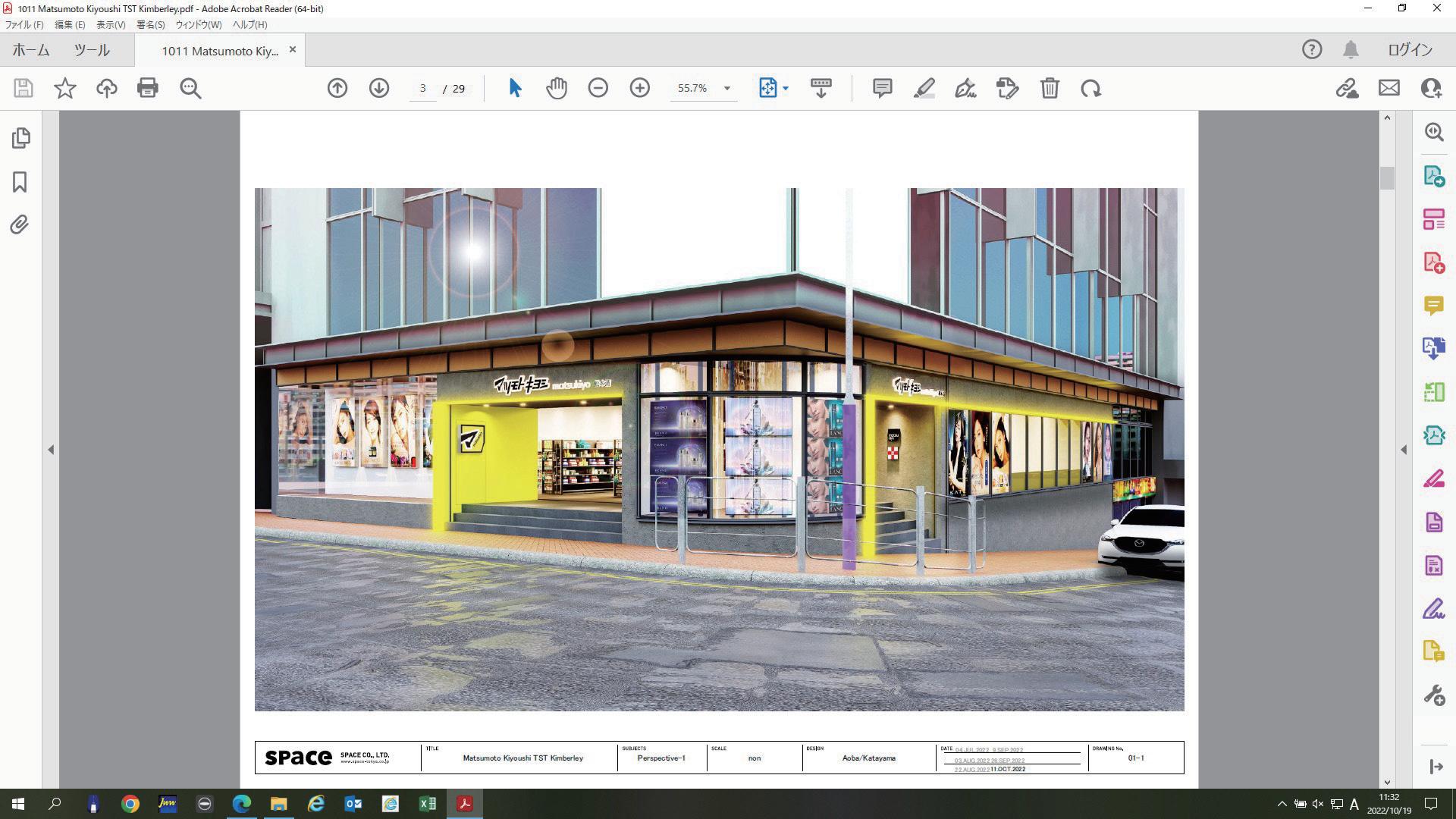Open yellow Comment tool in right pane
Viewport: 1456px width, 819px height.
point(1434,306)
